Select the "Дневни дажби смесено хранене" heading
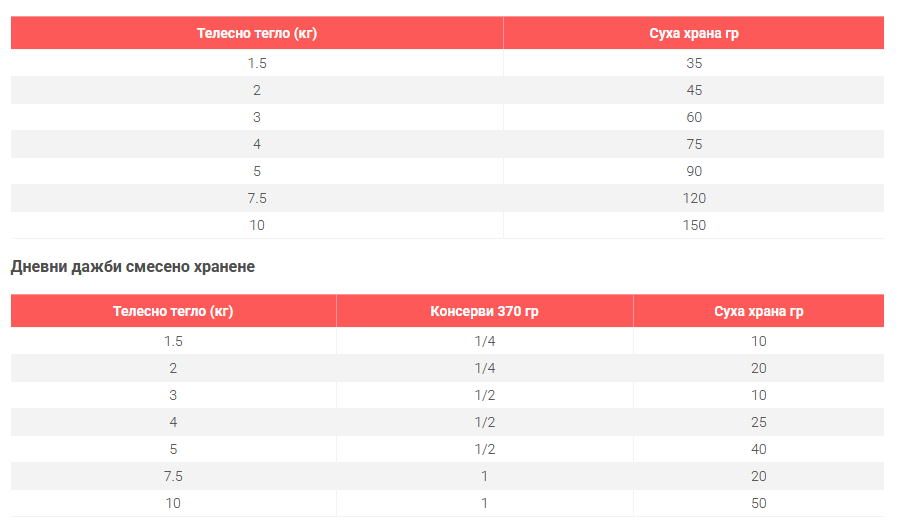Image resolution: width=901 pixels, height=526 pixels. (133, 267)
